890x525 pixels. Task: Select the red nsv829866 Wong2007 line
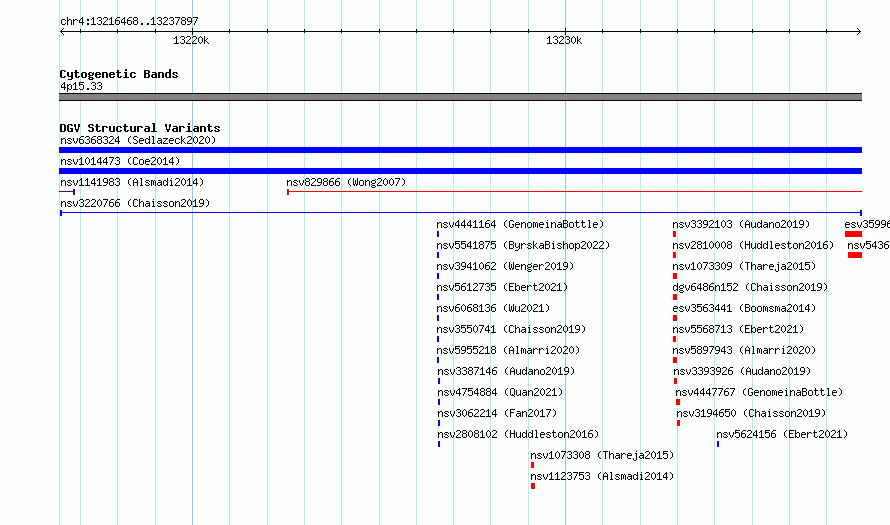coord(574,192)
